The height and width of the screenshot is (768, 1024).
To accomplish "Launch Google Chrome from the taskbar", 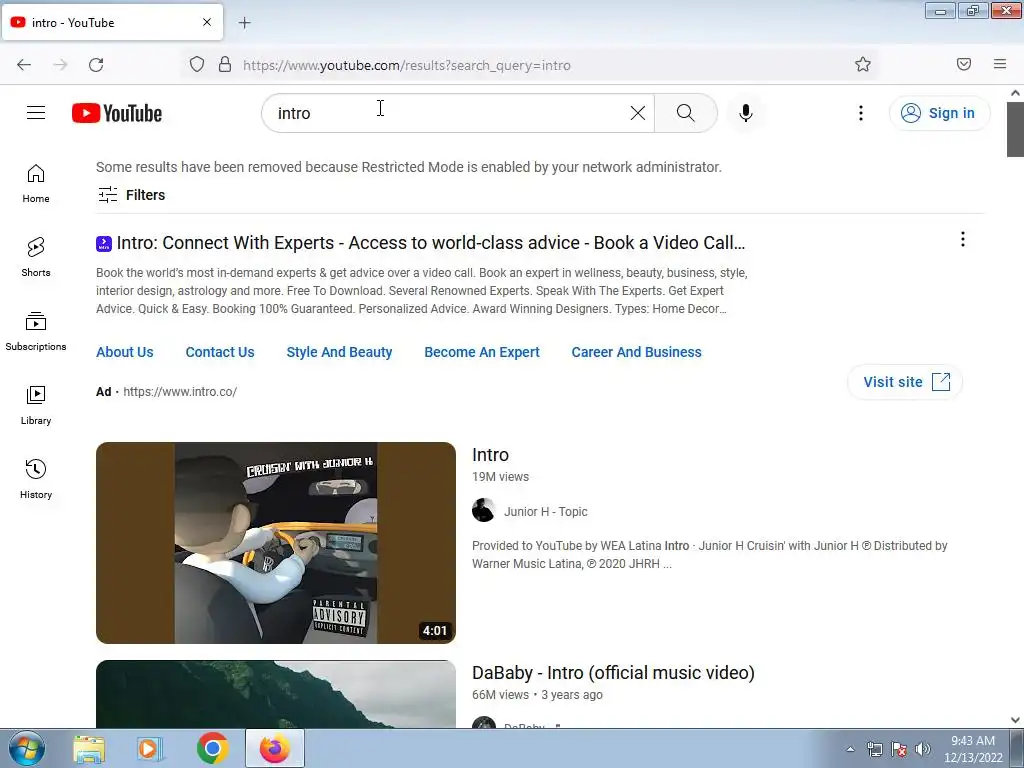I will coord(212,748).
